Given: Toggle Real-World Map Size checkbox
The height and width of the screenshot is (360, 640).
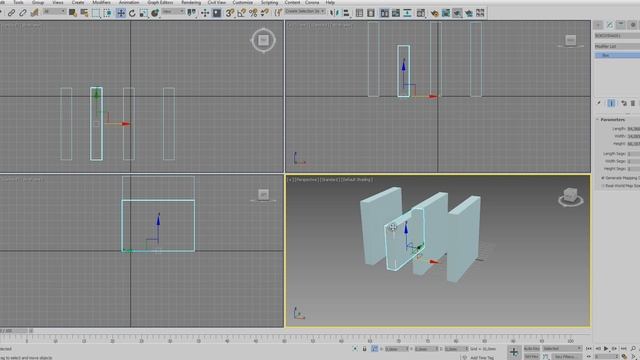Looking at the screenshot, I should [602, 186].
